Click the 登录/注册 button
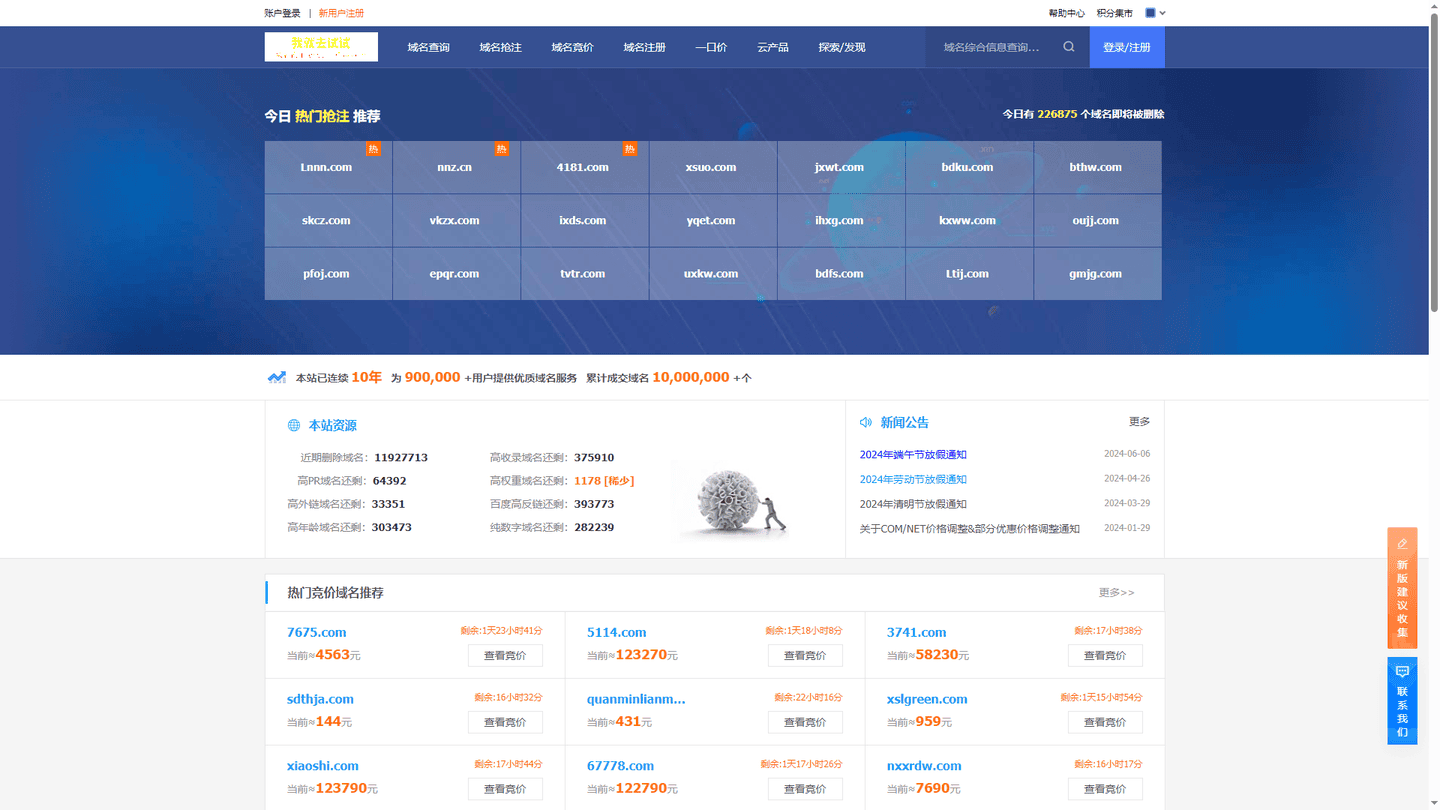This screenshot has width=1440, height=810. [x=1127, y=47]
